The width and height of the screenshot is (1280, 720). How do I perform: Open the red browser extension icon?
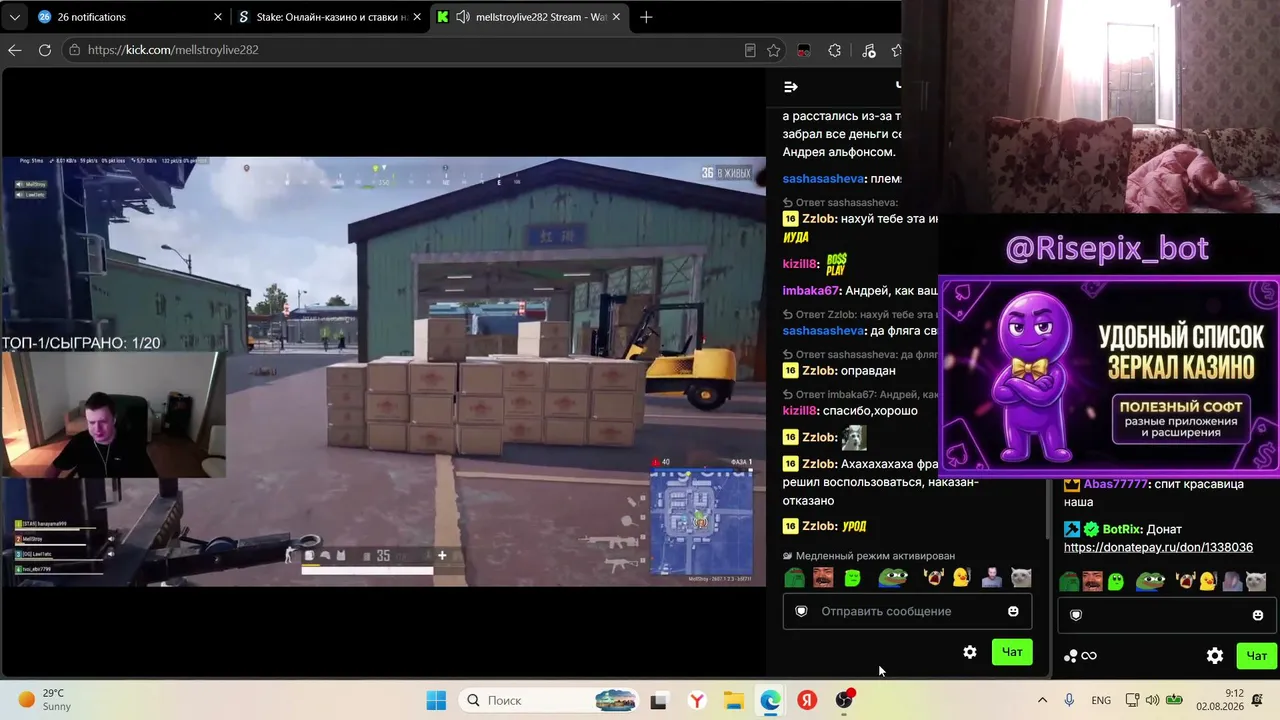click(803, 50)
